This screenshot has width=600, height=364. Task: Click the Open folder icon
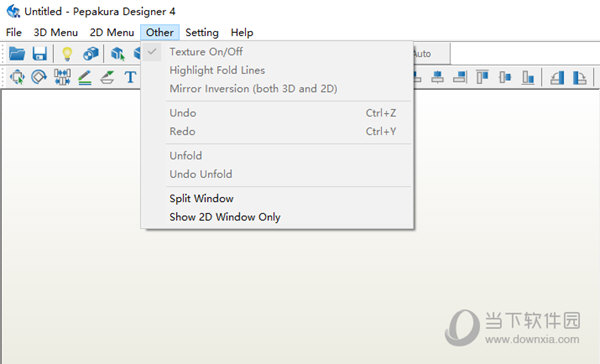[17, 54]
